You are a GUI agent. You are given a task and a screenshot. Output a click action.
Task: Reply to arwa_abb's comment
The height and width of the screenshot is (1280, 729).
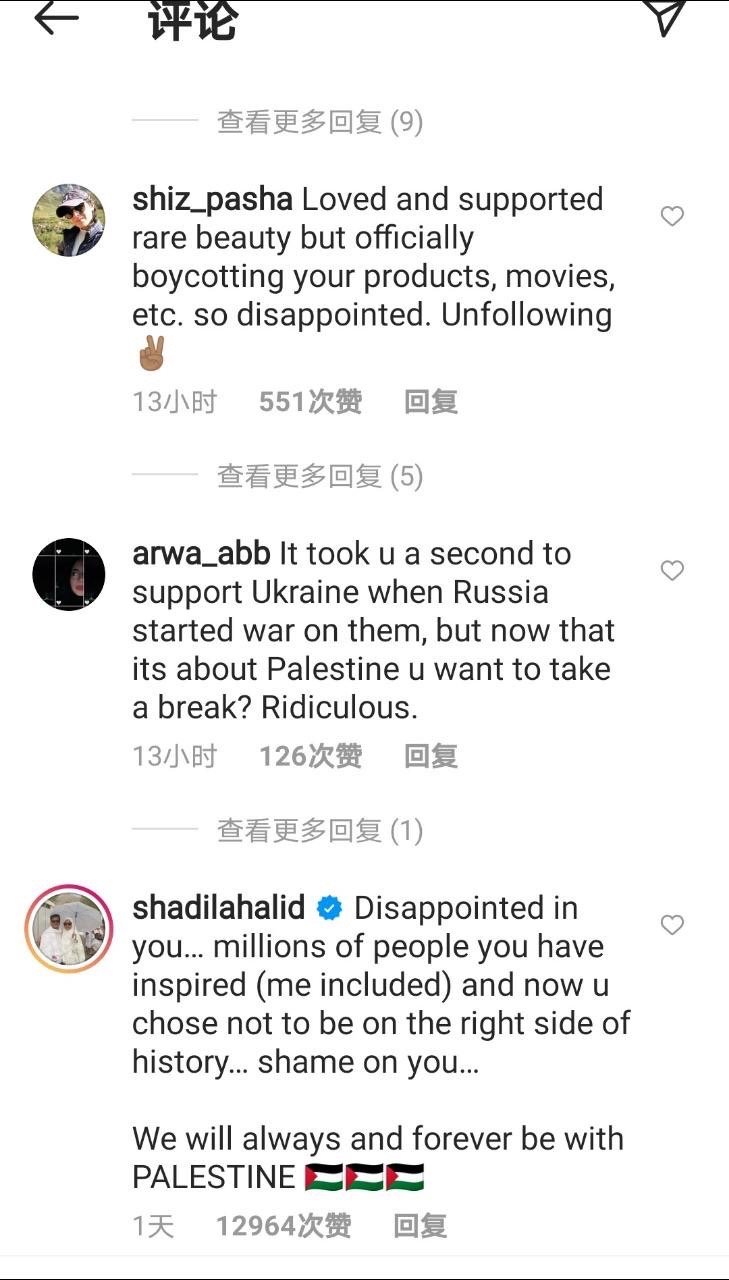tap(431, 756)
